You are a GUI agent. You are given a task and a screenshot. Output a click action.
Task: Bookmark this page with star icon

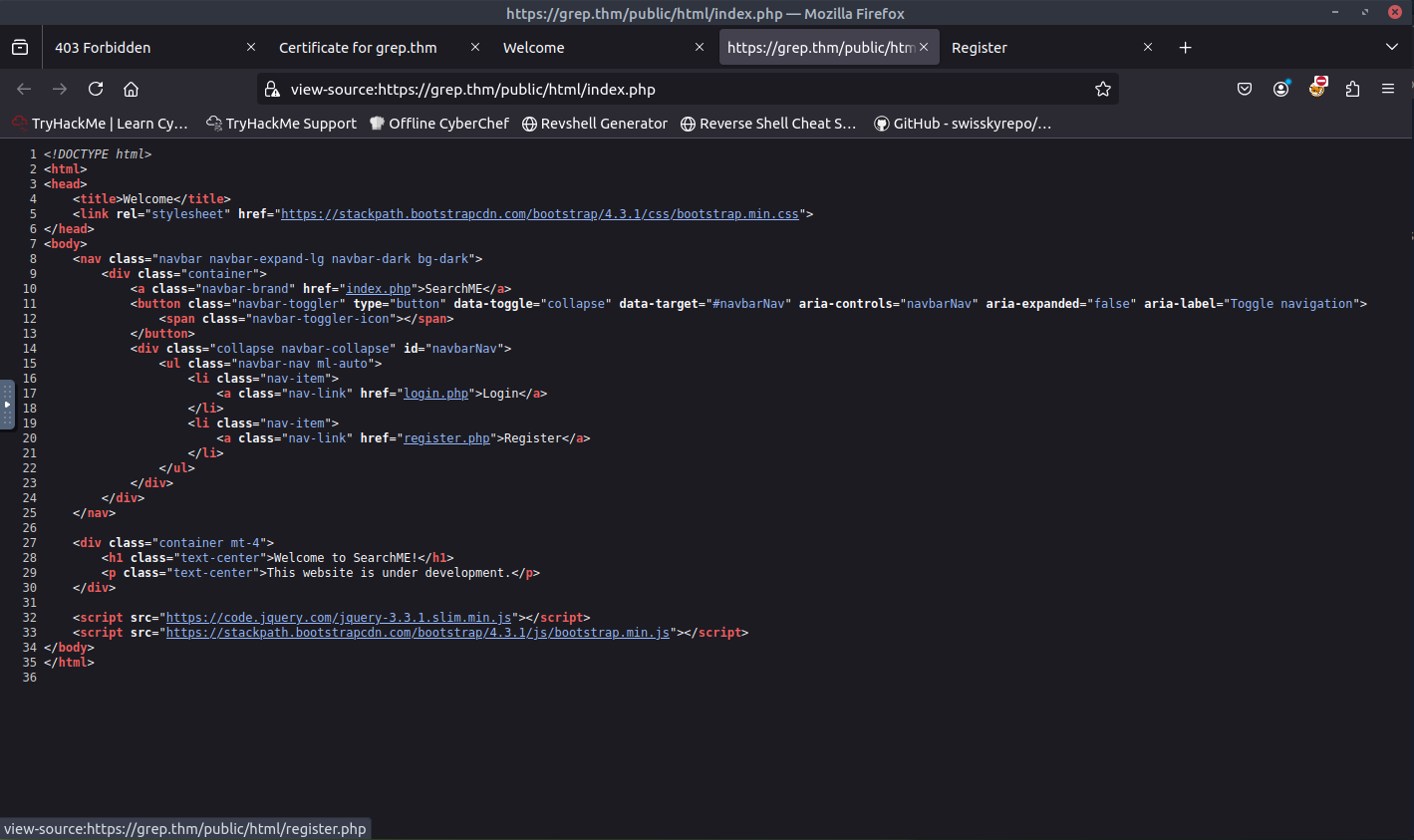(1102, 89)
